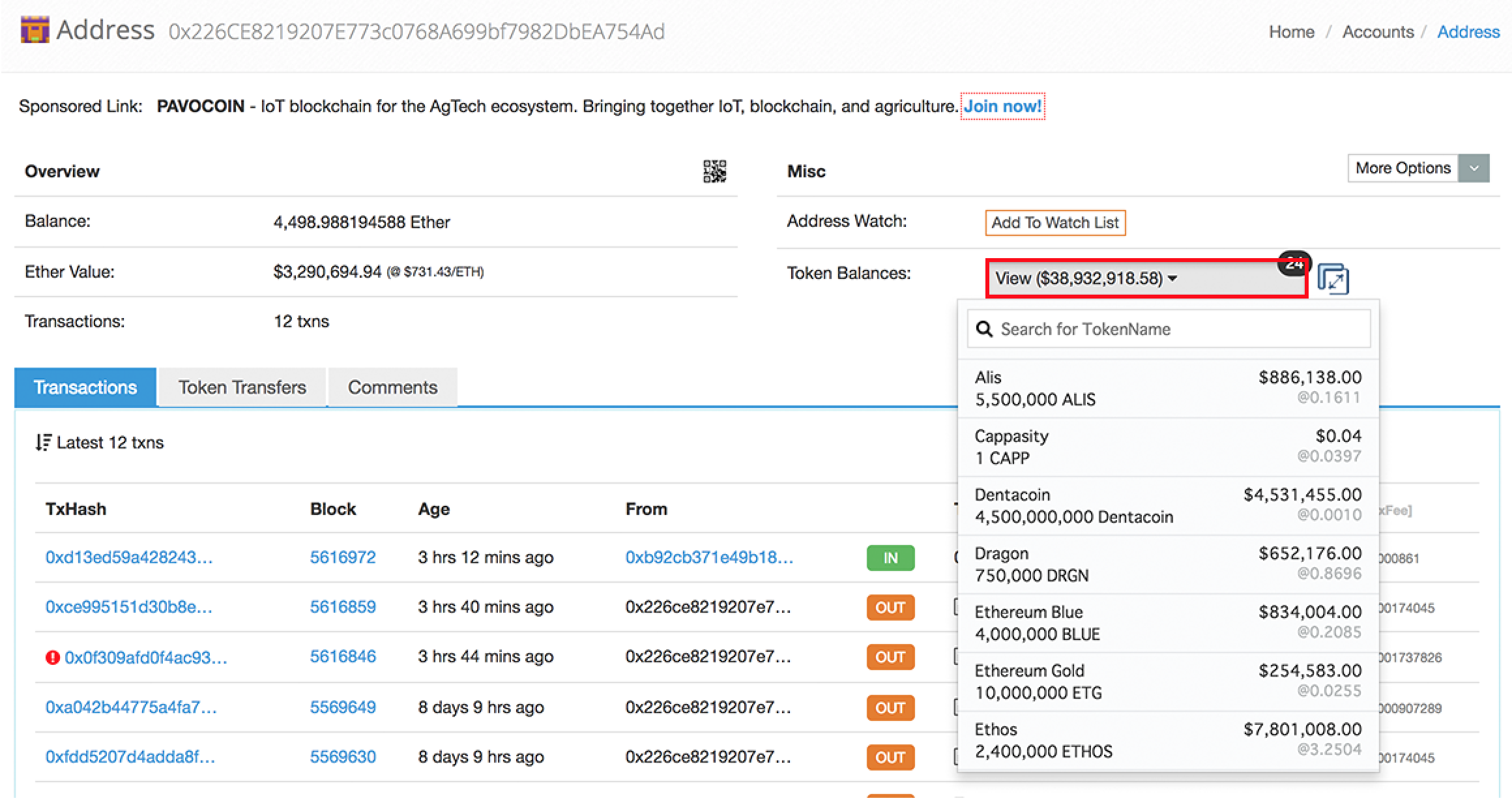Click the Transactions tab

click(x=85, y=387)
